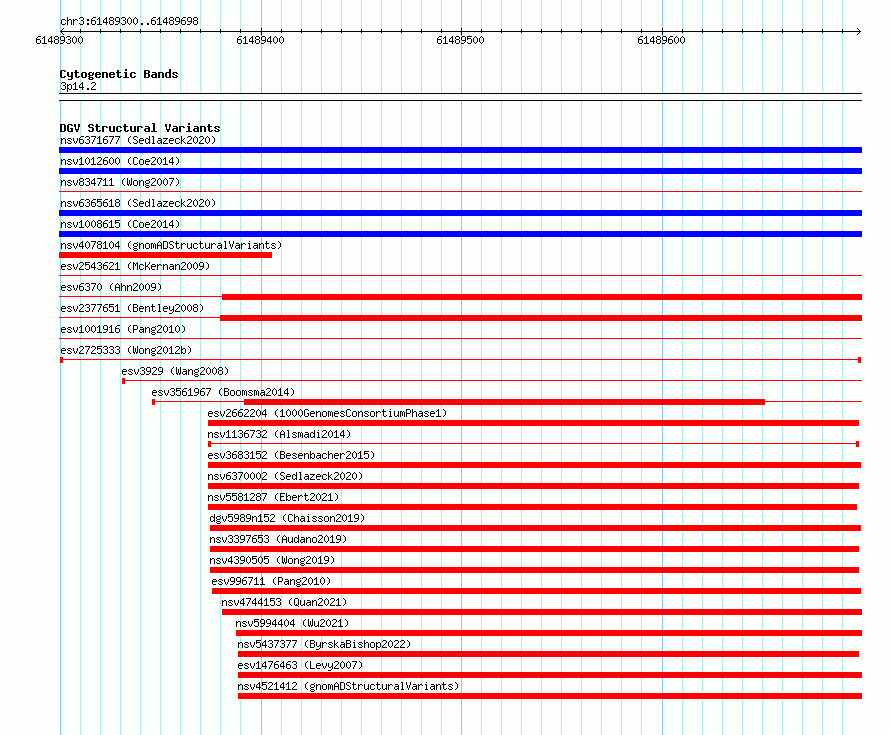Select the nsv4521412 (gnomADStructuralVariants) label

point(348,686)
